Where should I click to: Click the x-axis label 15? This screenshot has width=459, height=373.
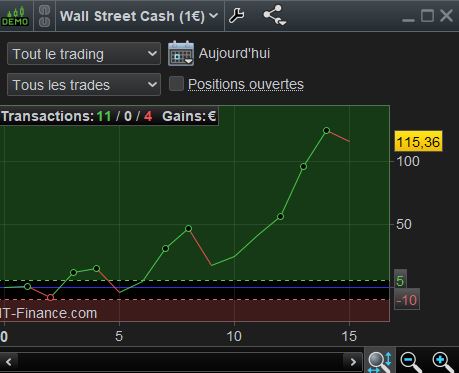pyautogui.click(x=349, y=336)
